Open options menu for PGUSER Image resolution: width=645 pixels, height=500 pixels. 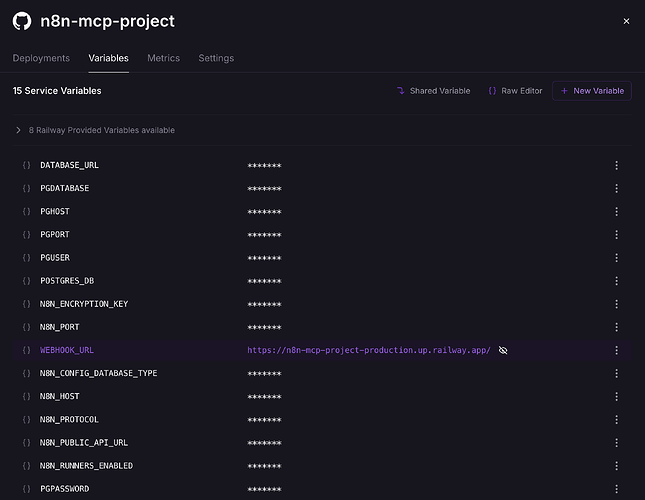[x=616, y=258]
